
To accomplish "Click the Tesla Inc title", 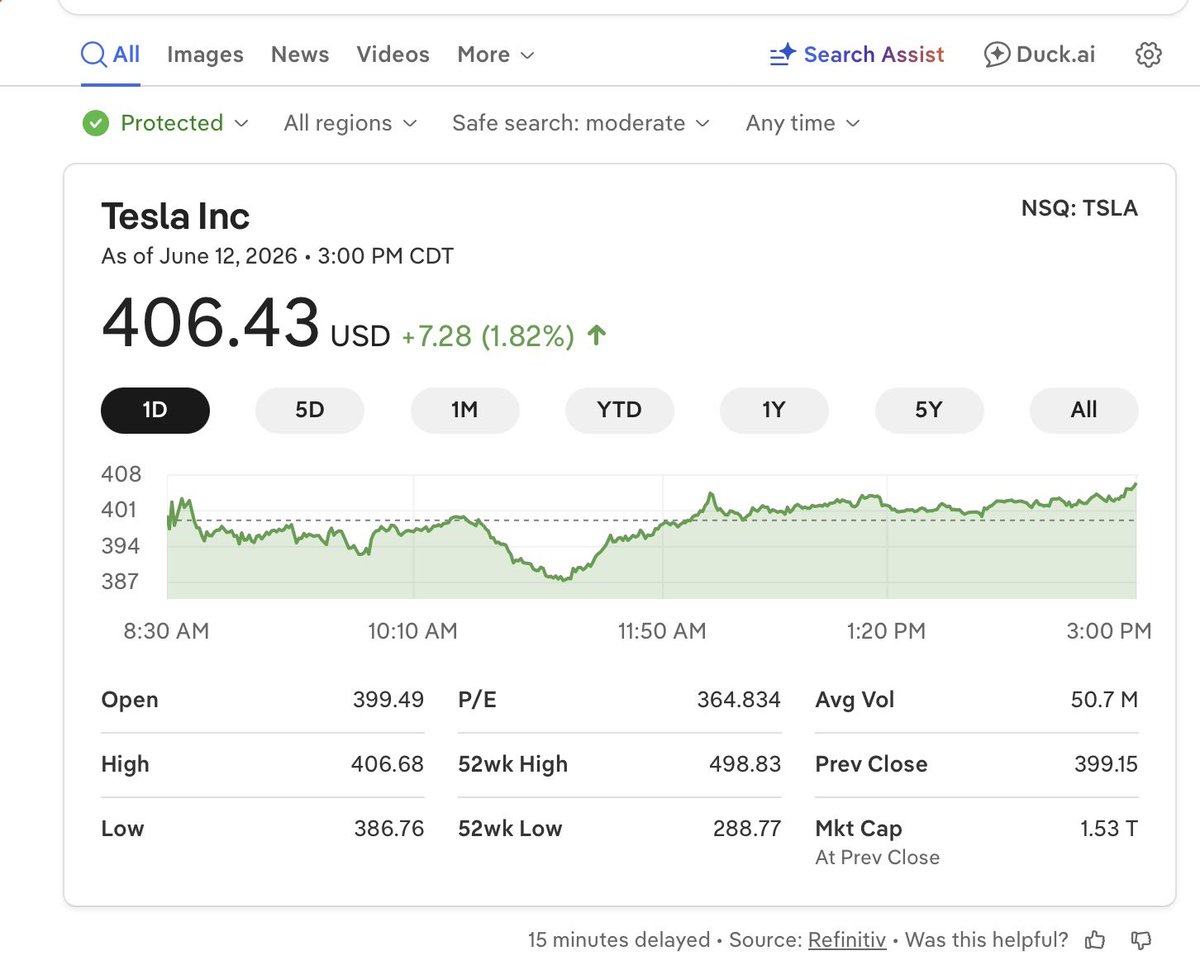I will click(x=176, y=216).
